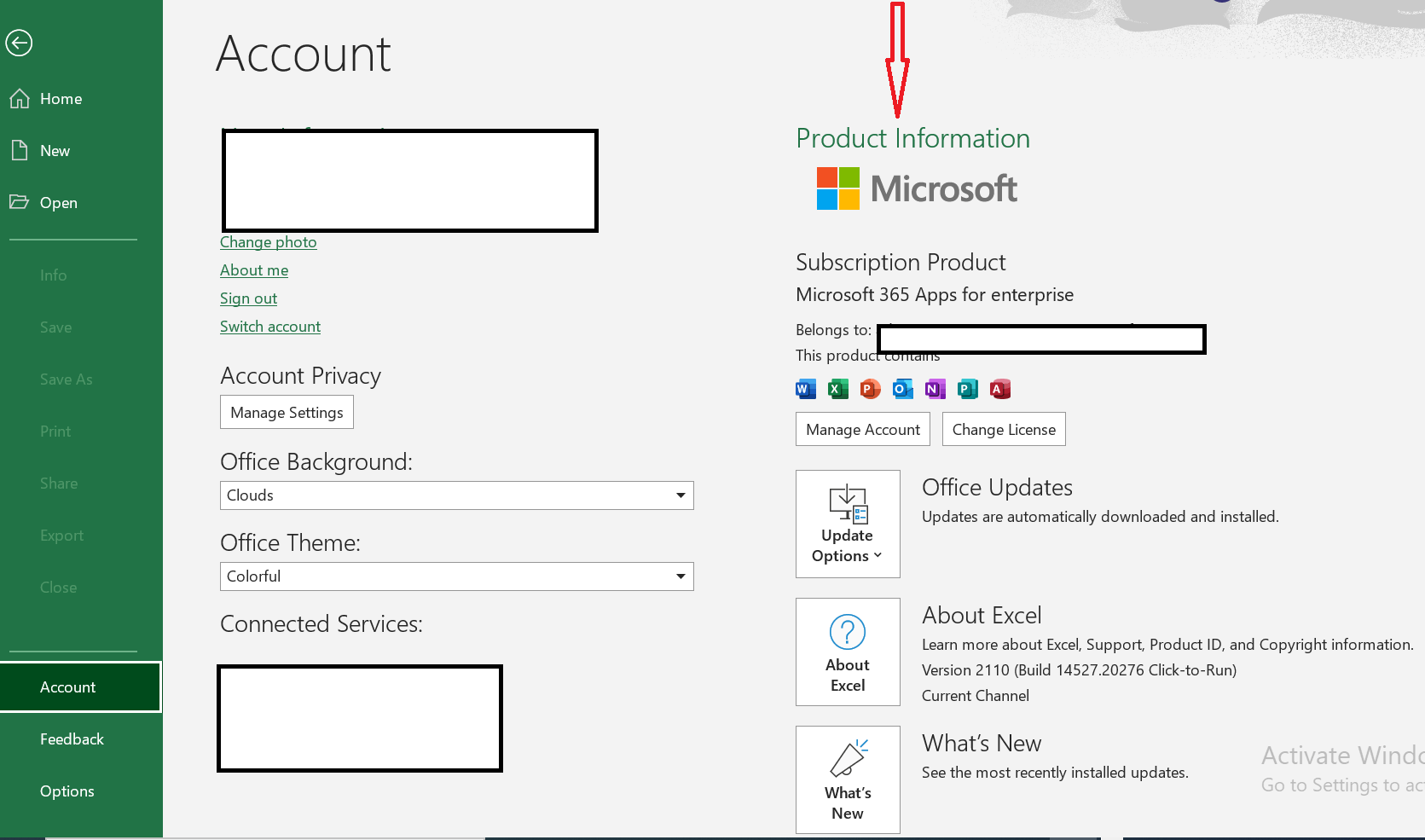Select New in the sidebar

[81, 151]
